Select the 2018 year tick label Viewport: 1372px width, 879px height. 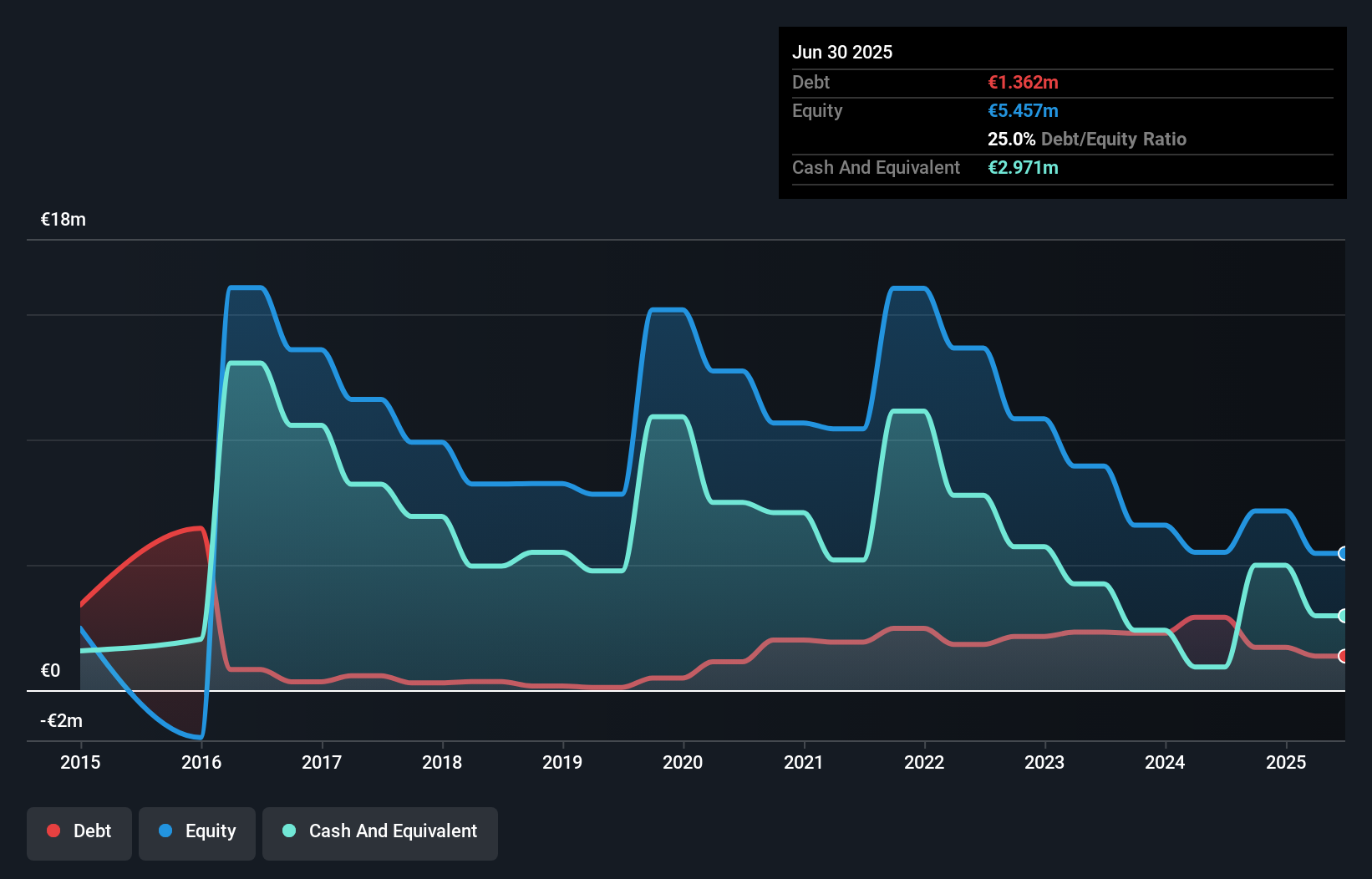tap(442, 762)
